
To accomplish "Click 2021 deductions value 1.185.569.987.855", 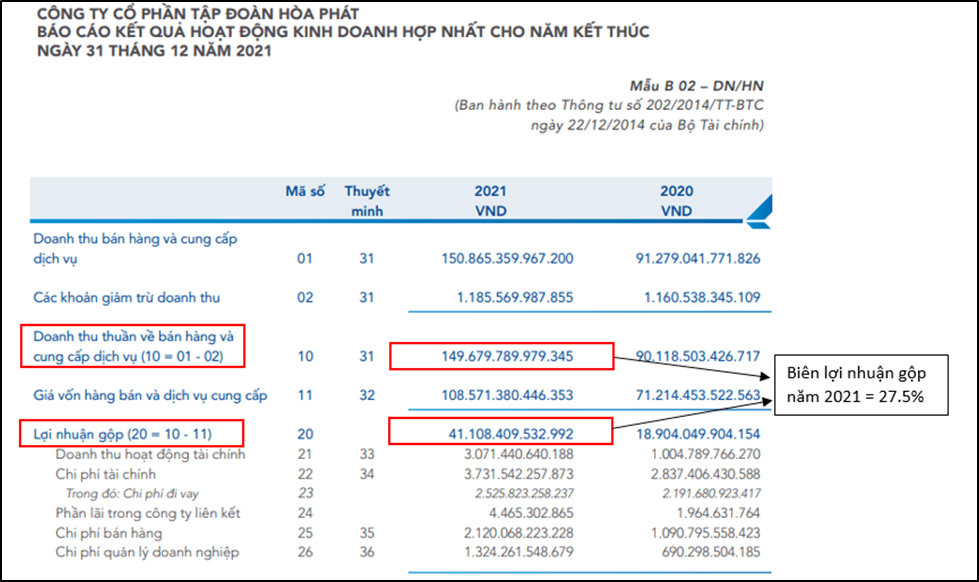I will point(515,297).
